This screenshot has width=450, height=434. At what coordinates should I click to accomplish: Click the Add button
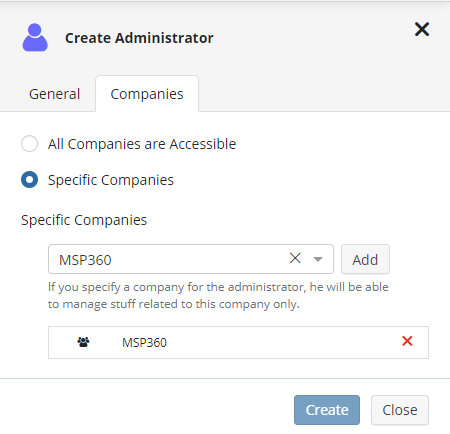(365, 259)
